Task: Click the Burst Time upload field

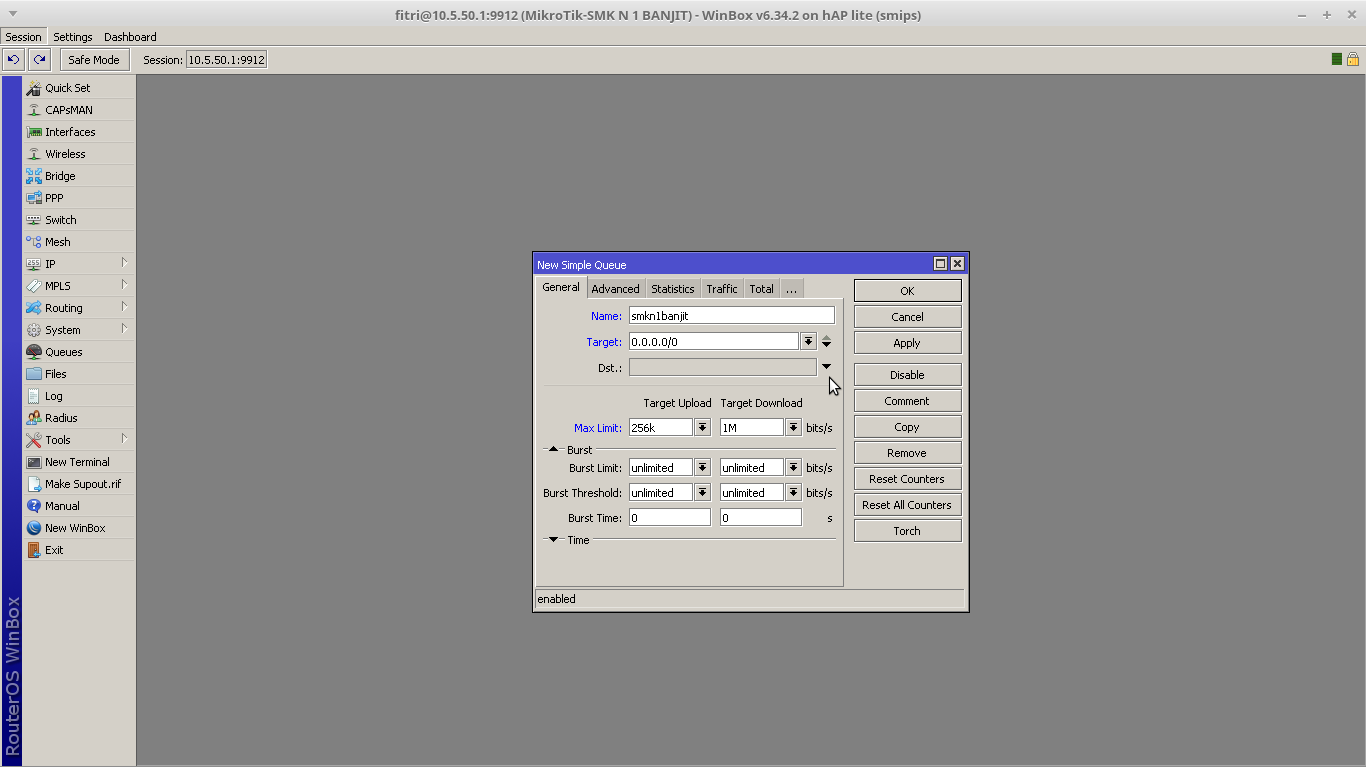Action: [669, 518]
